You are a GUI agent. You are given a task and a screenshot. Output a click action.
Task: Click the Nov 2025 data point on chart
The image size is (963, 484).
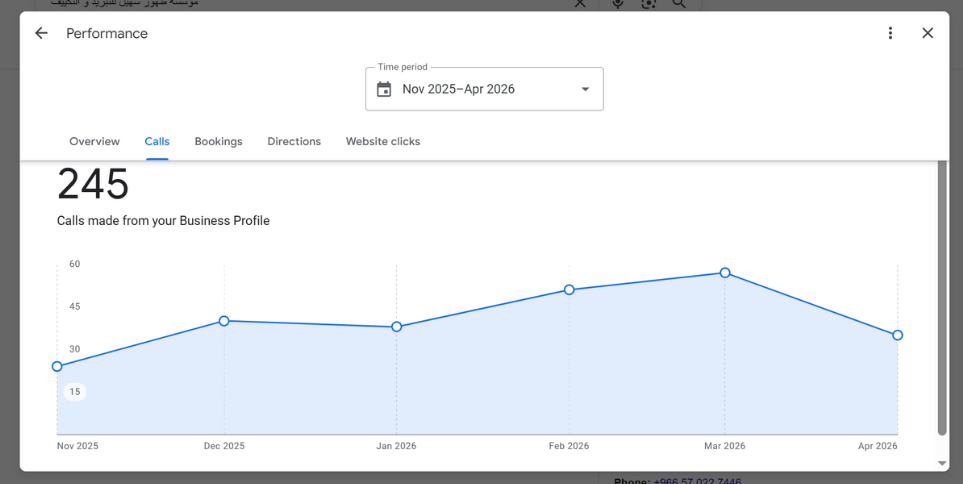(x=57, y=366)
